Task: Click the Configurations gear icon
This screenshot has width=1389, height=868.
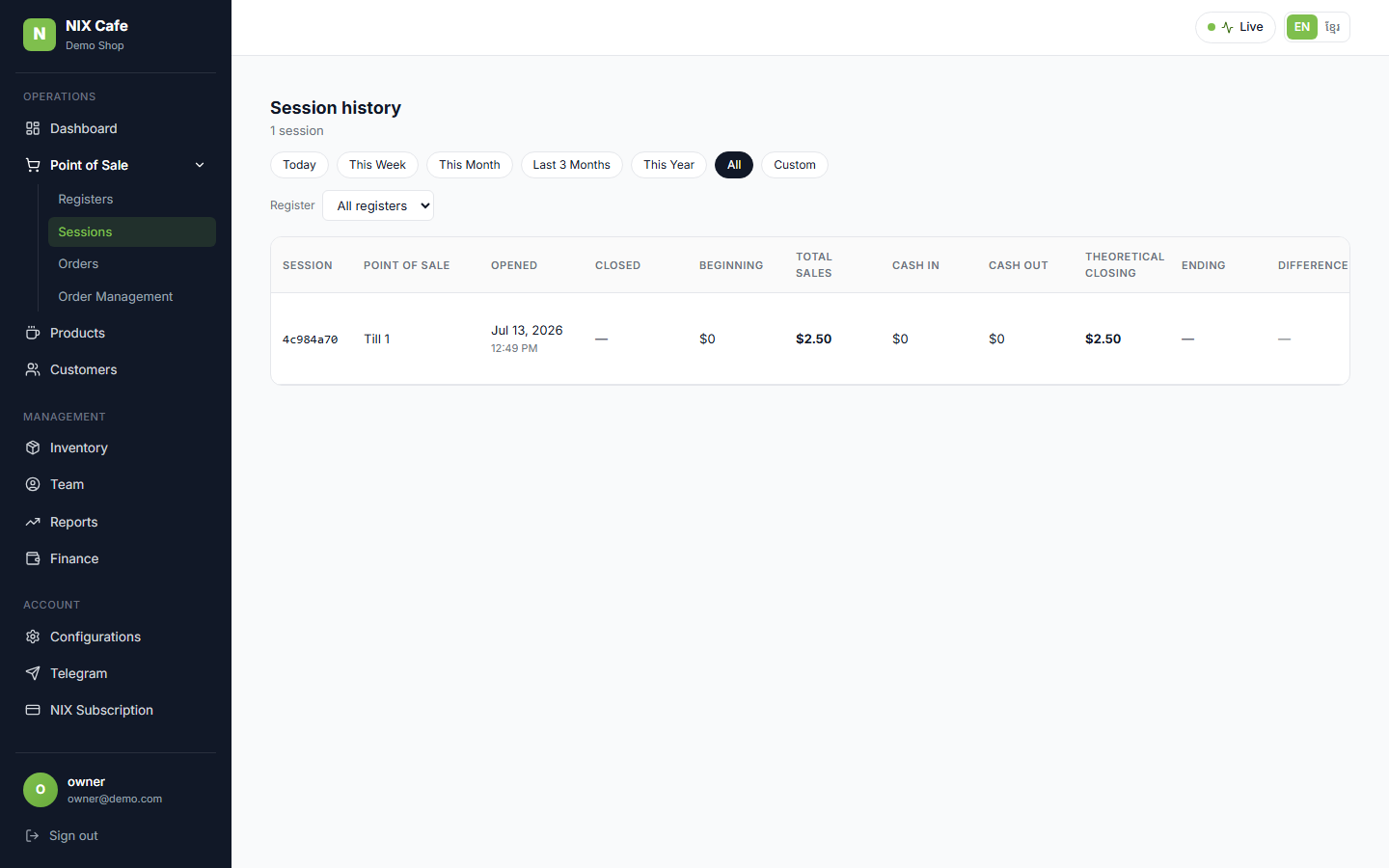Action: coord(33,637)
